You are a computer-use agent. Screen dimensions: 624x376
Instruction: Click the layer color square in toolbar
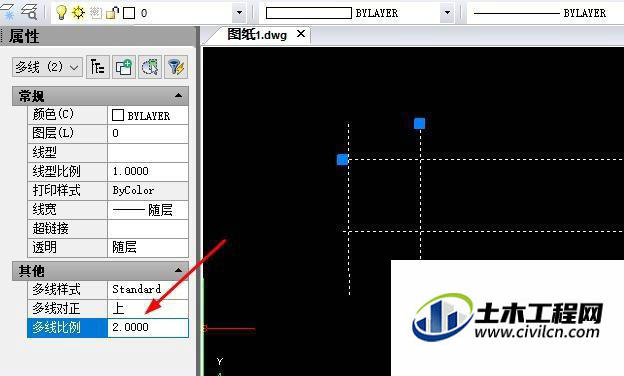129,13
